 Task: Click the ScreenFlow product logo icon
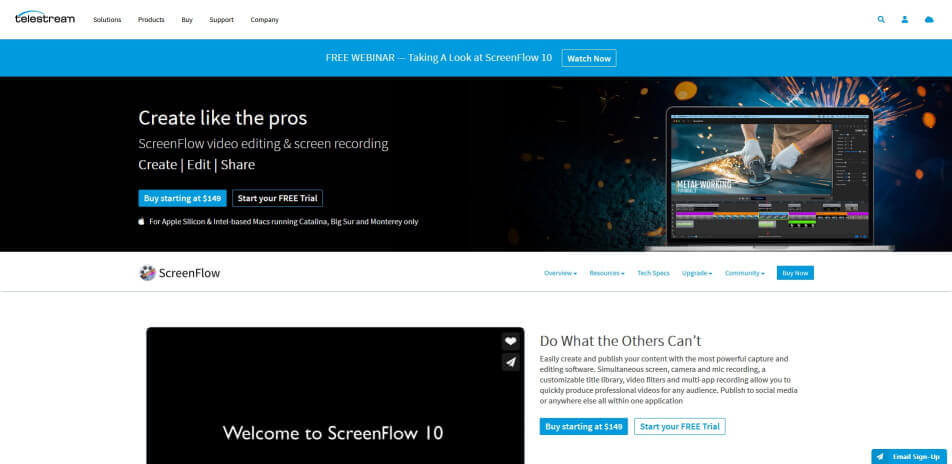tap(148, 273)
